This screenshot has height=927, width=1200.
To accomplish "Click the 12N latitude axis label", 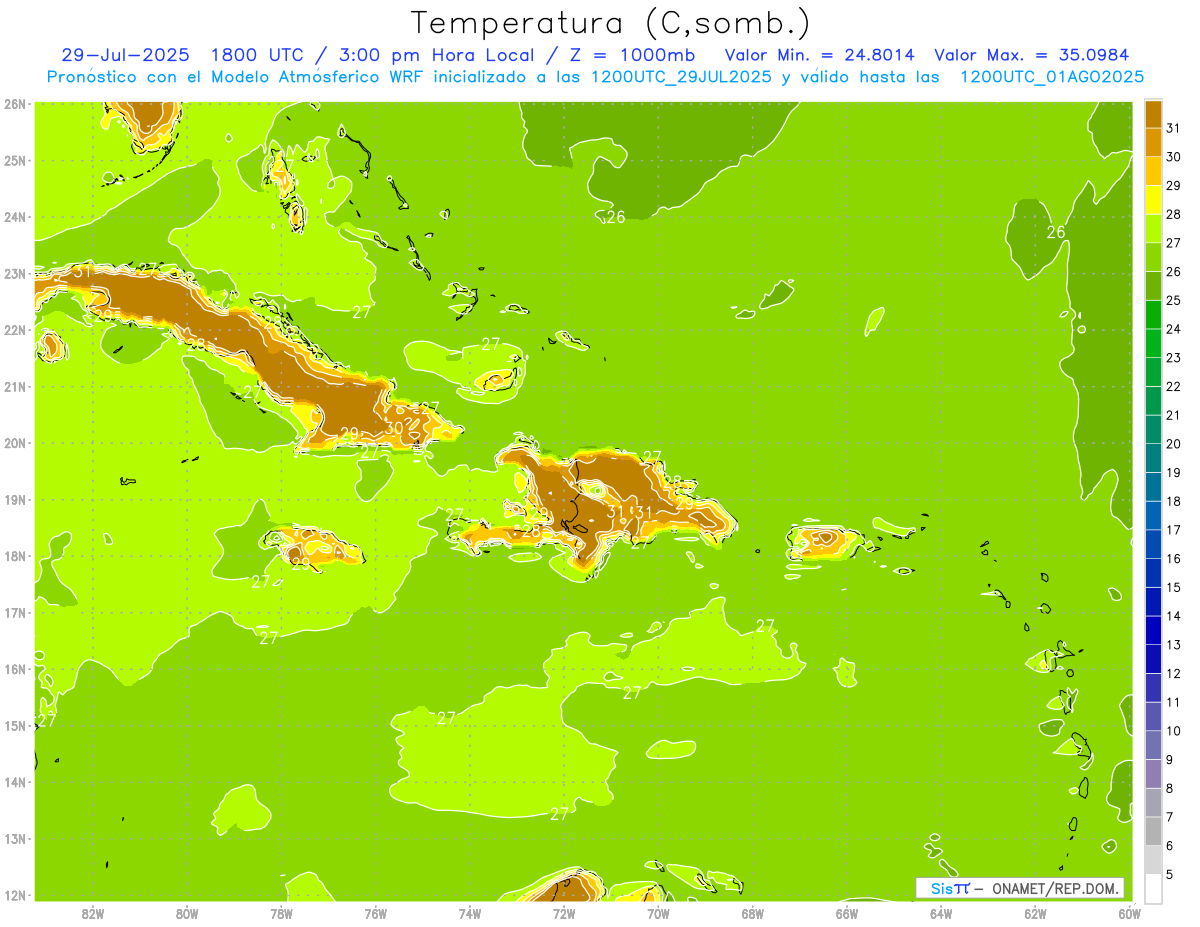I will [15, 895].
